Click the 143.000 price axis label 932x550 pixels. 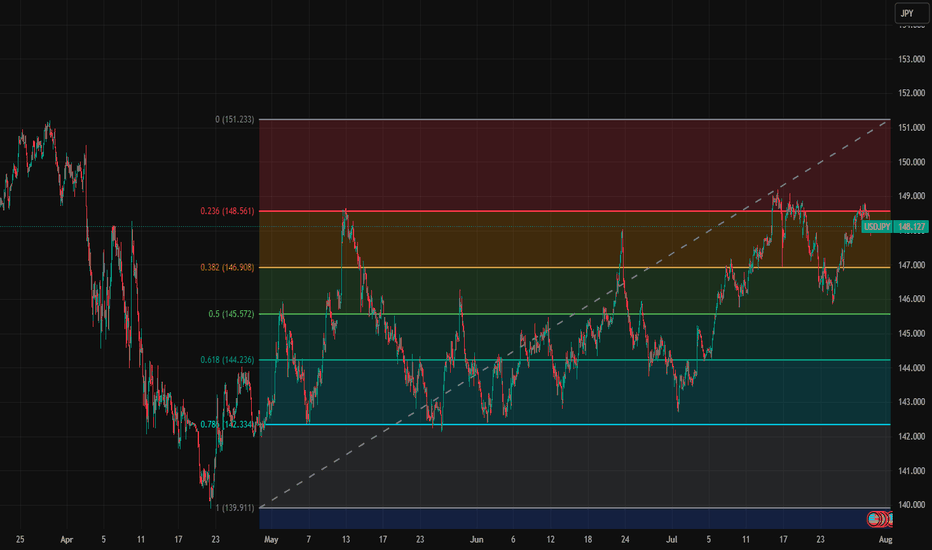[912, 401]
